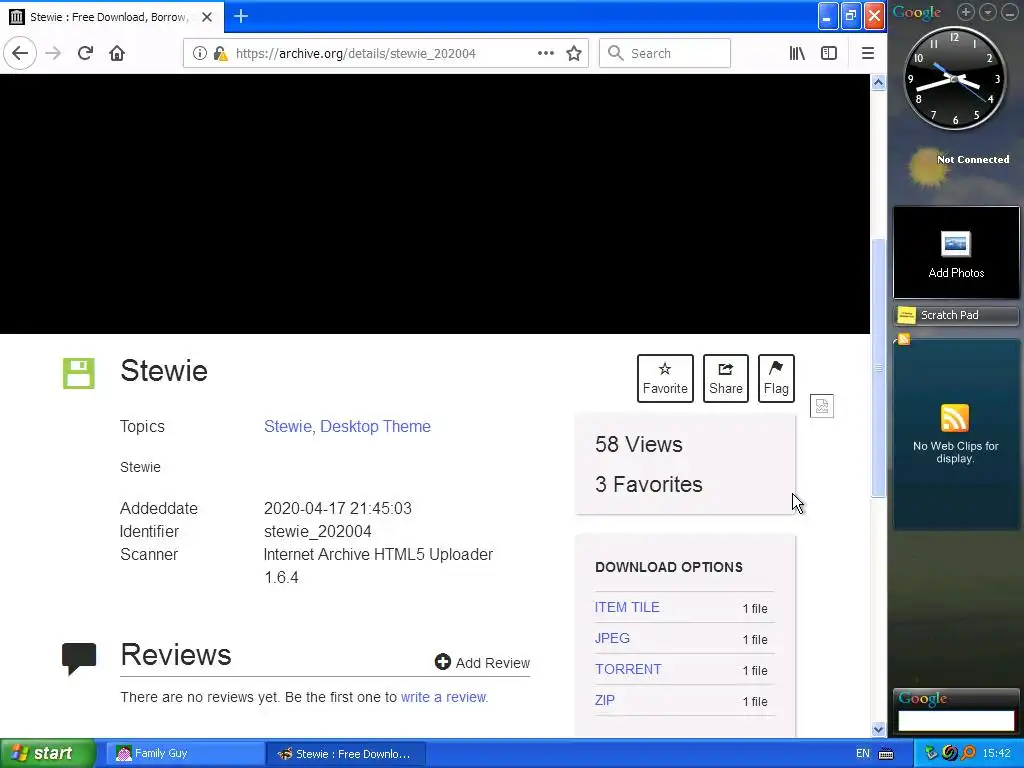
Task: Click the Google logo at sidebar top
Action: point(917,12)
